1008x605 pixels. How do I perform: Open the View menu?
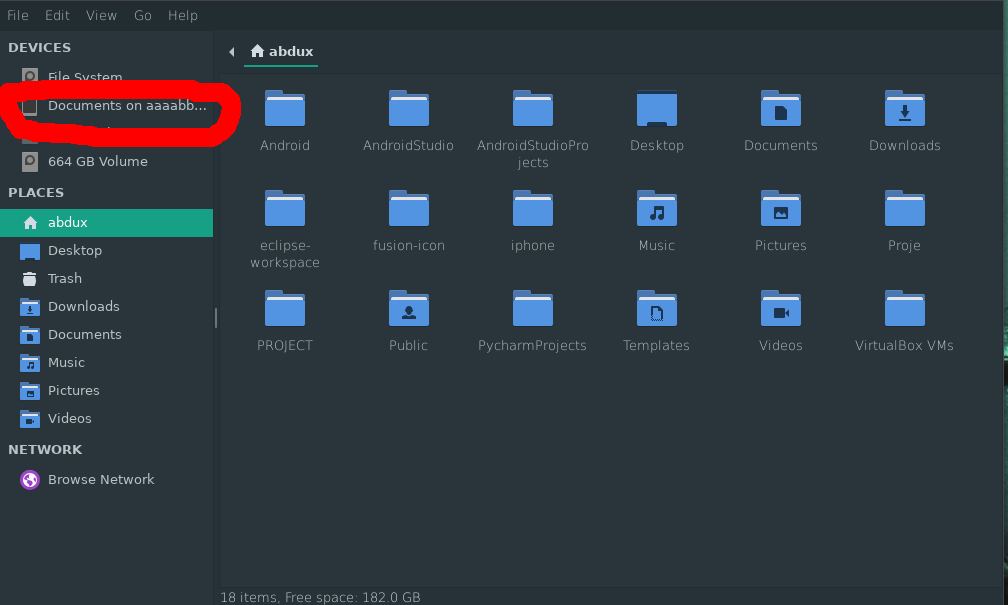tap(101, 15)
